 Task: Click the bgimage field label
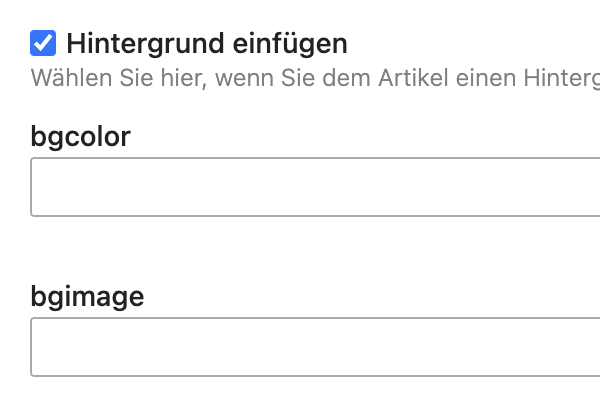pos(87,296)
